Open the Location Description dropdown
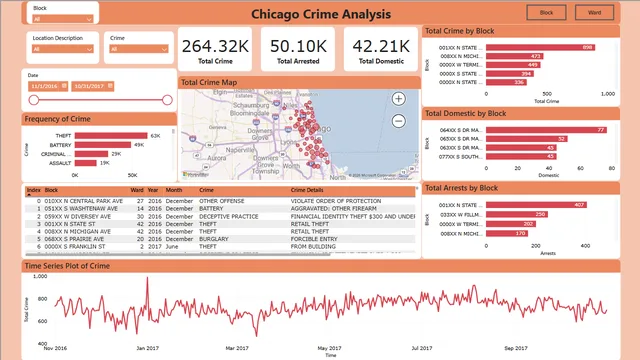Screen dimensions: 640x360 63,49
